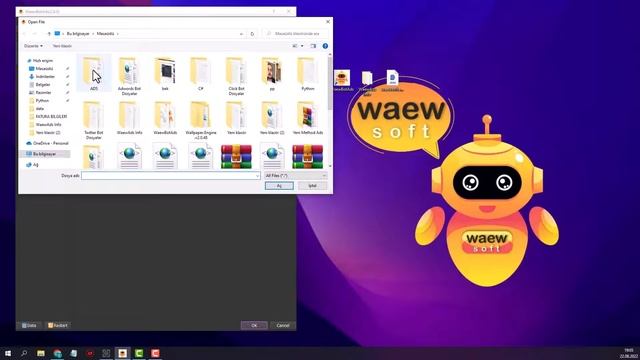Open the C# folder
This screenshot has width=640, height=360.
coord(200,73)
